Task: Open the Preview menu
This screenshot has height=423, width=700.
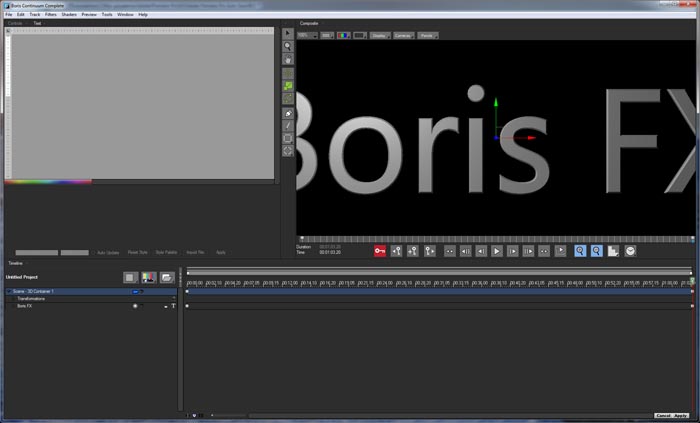Action: pyautogui.click(x=89, y=15)
